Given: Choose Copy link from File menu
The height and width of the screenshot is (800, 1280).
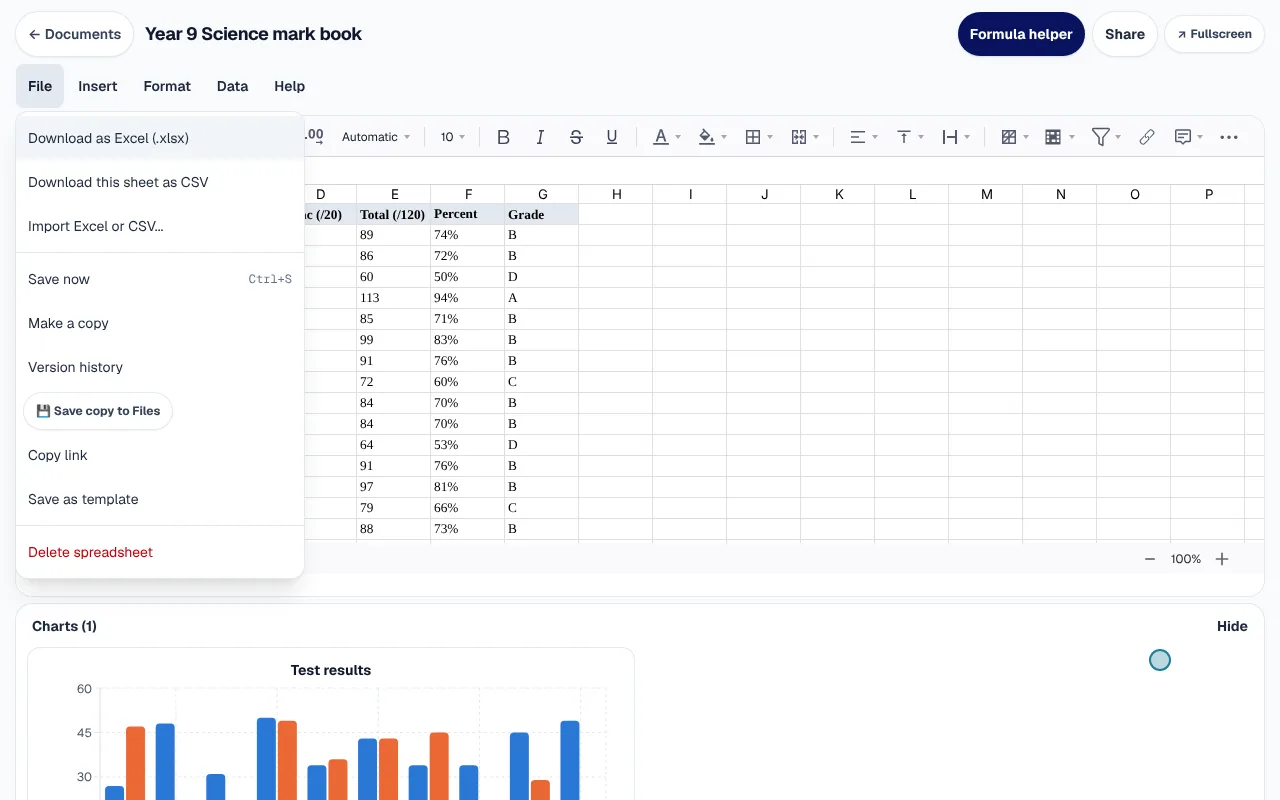Looking at the screenshot, I should pyautogui.click(x=160, y=455).
